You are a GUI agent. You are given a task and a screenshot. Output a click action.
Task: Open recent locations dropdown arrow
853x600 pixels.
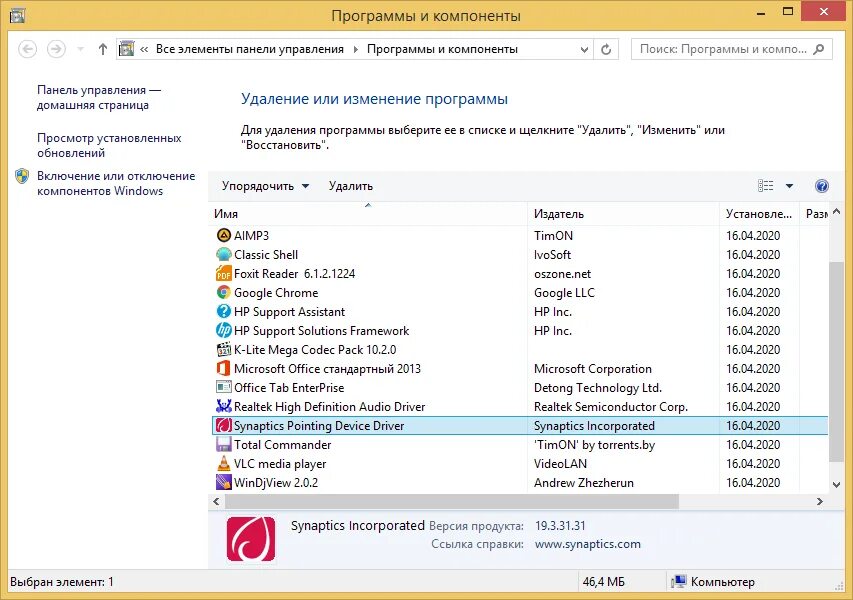pos(81,50)
